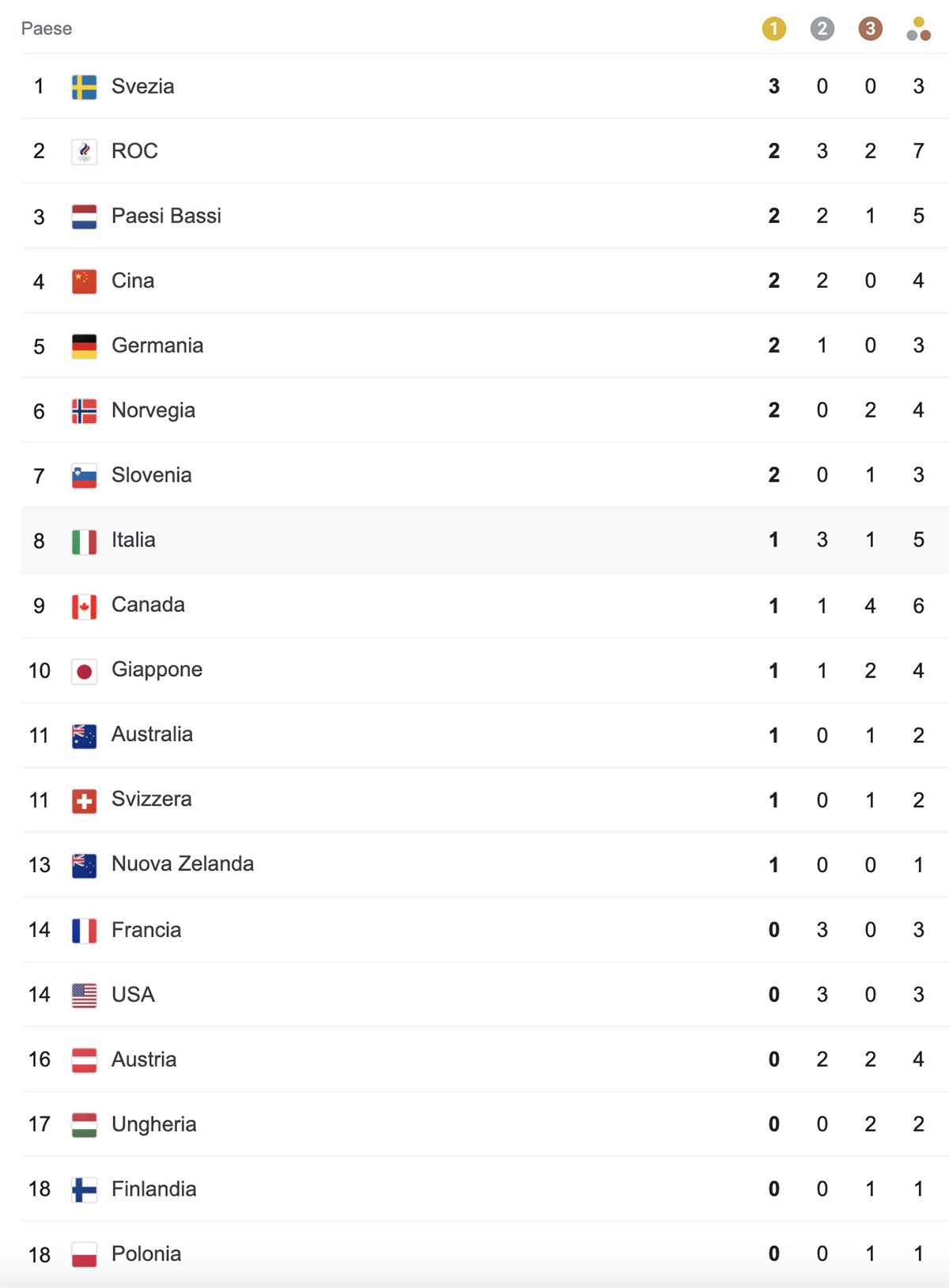Open the Norvegia entry
This screenshot has width=949, height=1288.
[x=153, y=410]
